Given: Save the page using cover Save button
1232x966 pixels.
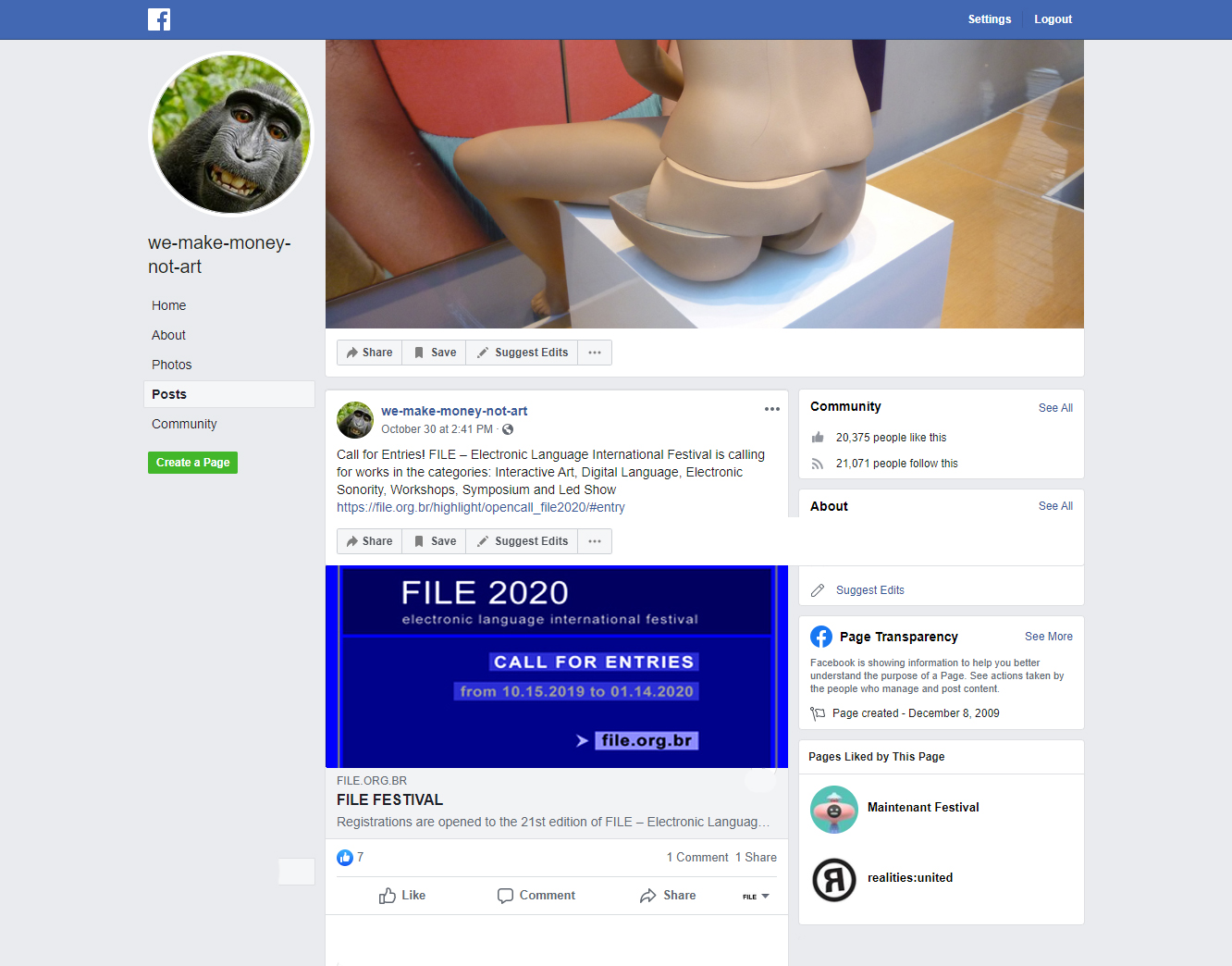Looking at the screenshot, I should coord(434,353).
